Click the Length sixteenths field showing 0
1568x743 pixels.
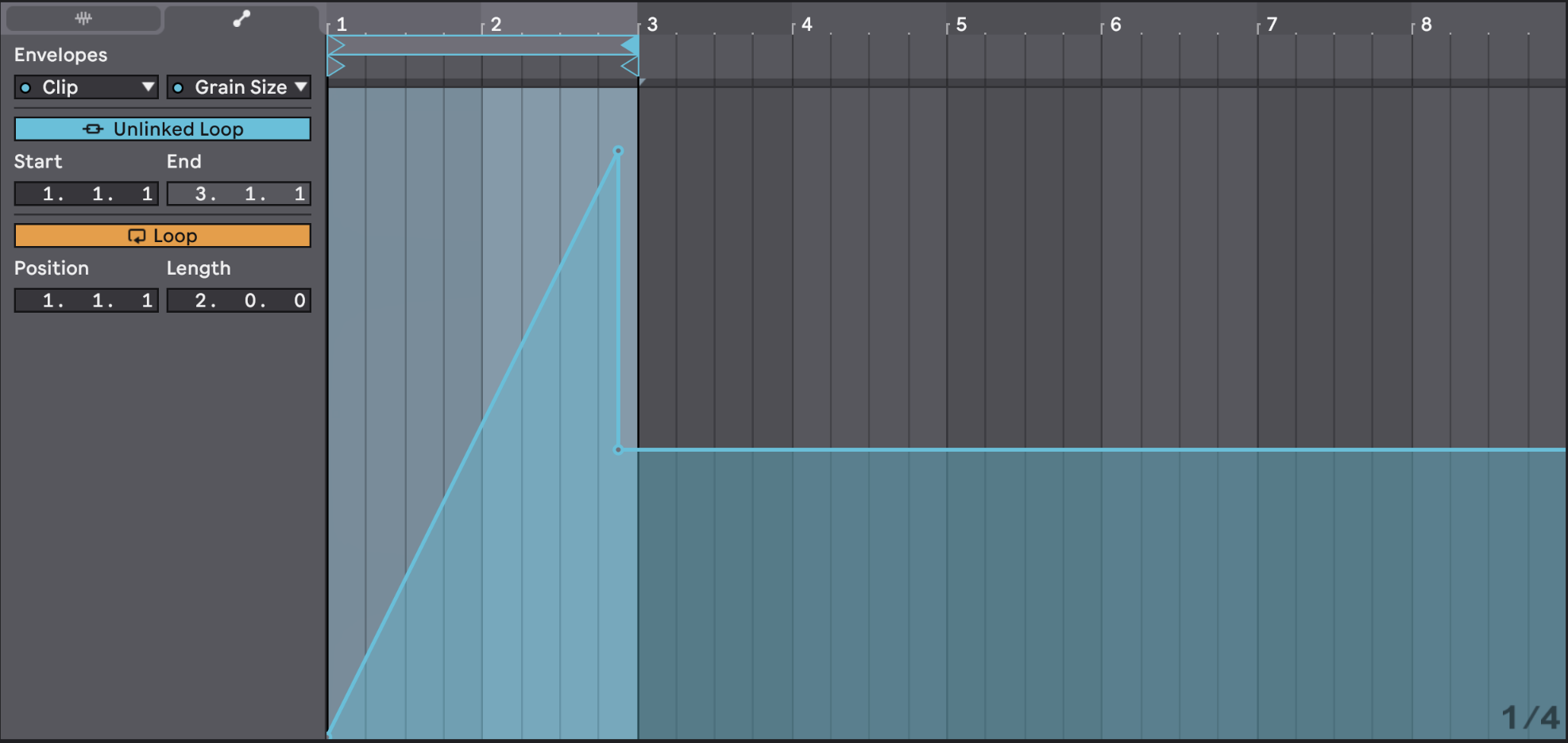[x=299, y=300]
